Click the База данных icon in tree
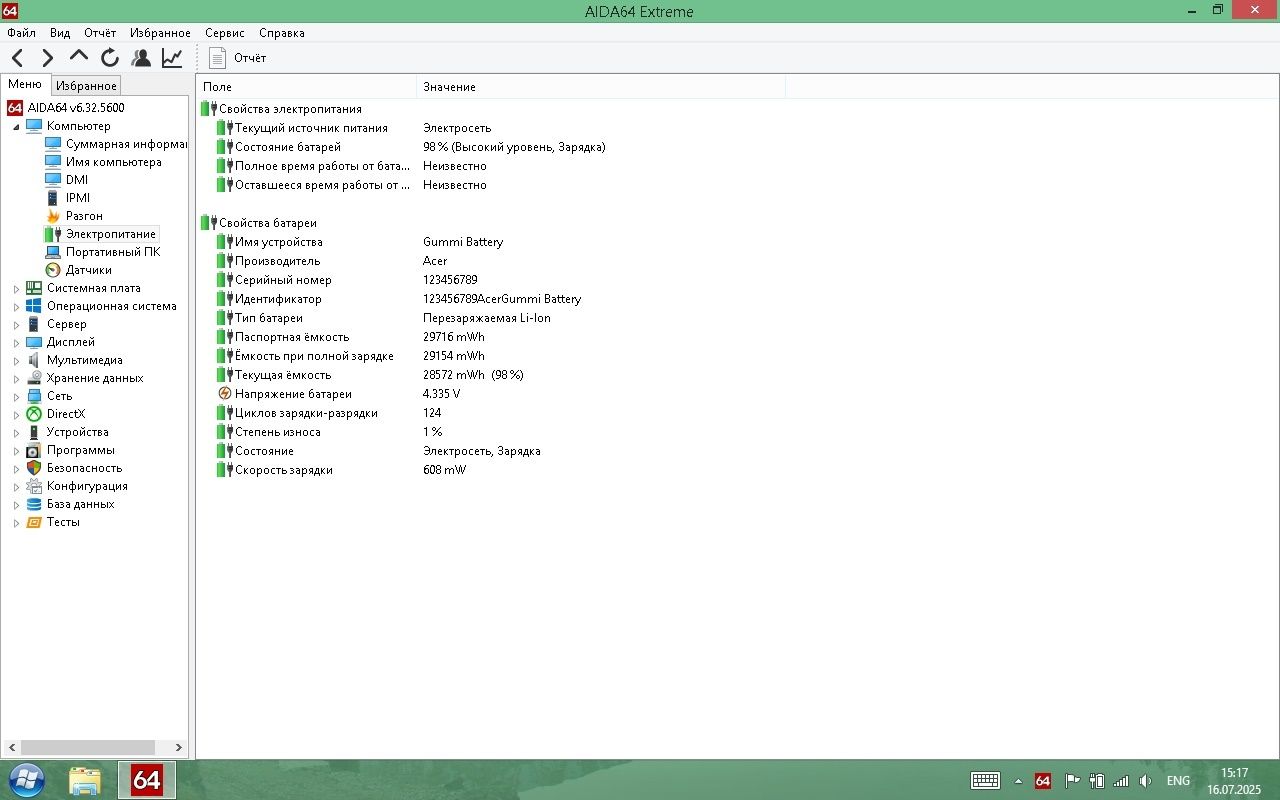The height and width of the screenshot is (800, 1280). coord(34,504)
